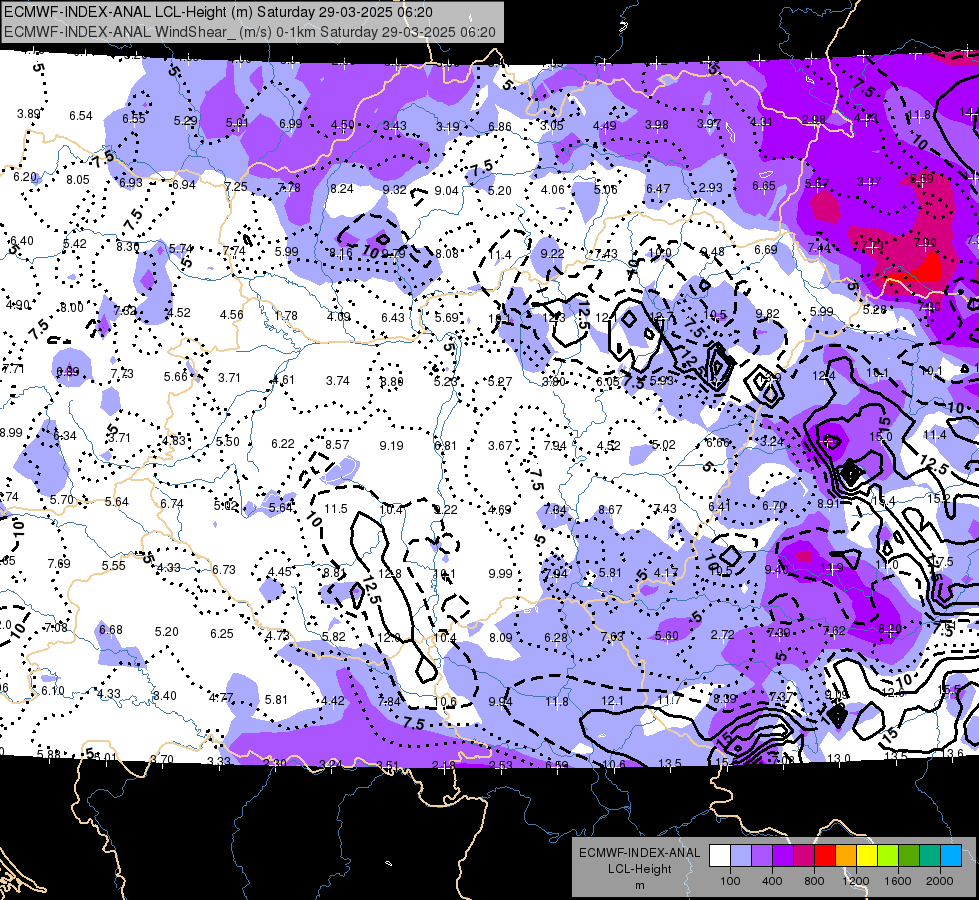Click the legend tick value 400

772,881
